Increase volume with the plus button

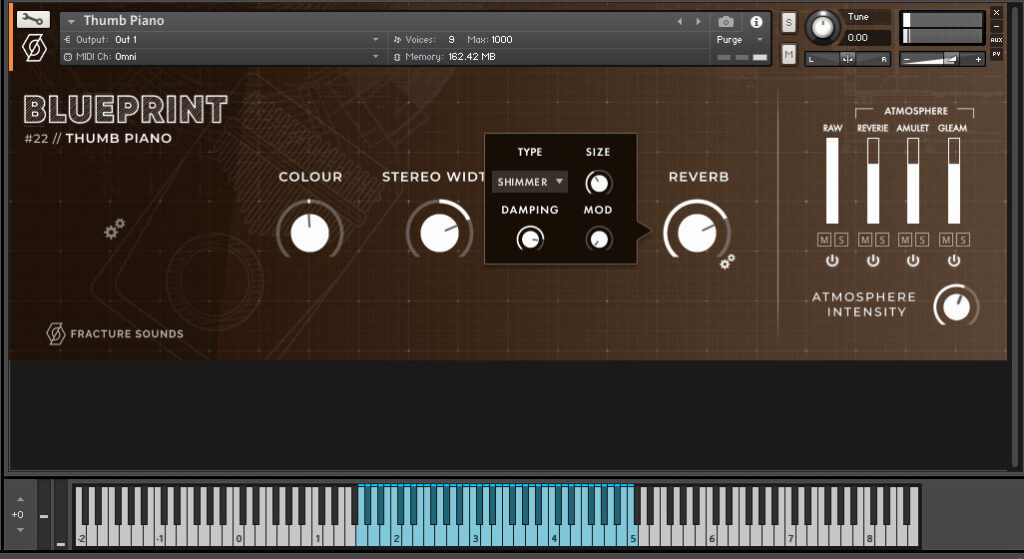click(x=978, y=59)
